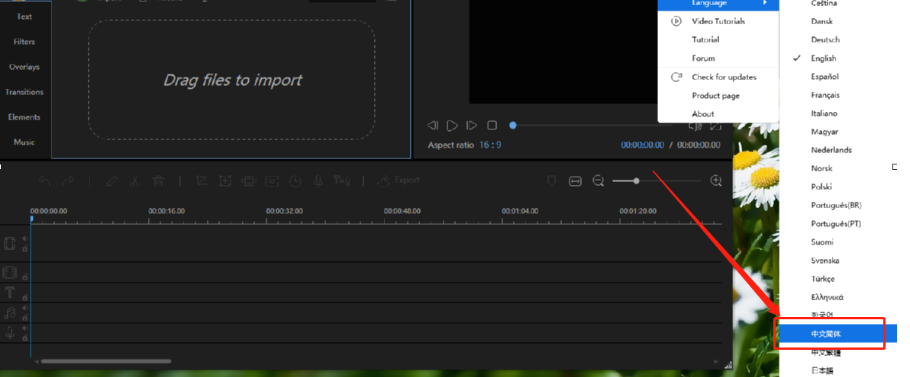Step forward one frame in preview
Screen dimensions: 910x377
click(471, 125)
